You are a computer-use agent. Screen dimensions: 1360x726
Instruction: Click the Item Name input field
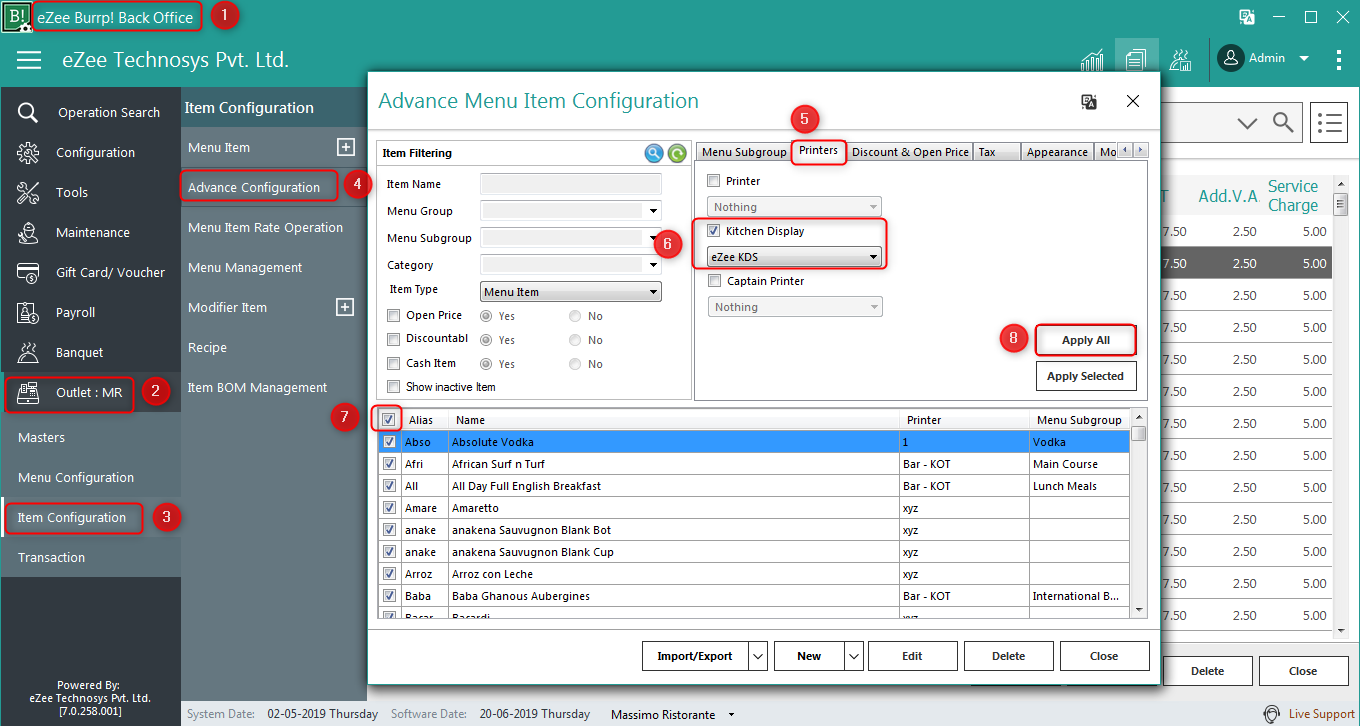pyautogui.click(x=571, y=184)
